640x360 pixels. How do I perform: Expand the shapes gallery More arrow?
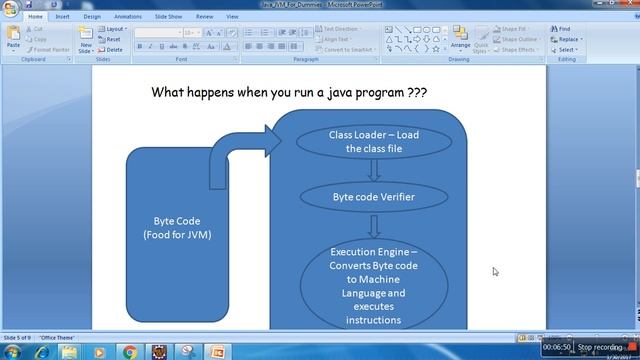pos(445,49)
